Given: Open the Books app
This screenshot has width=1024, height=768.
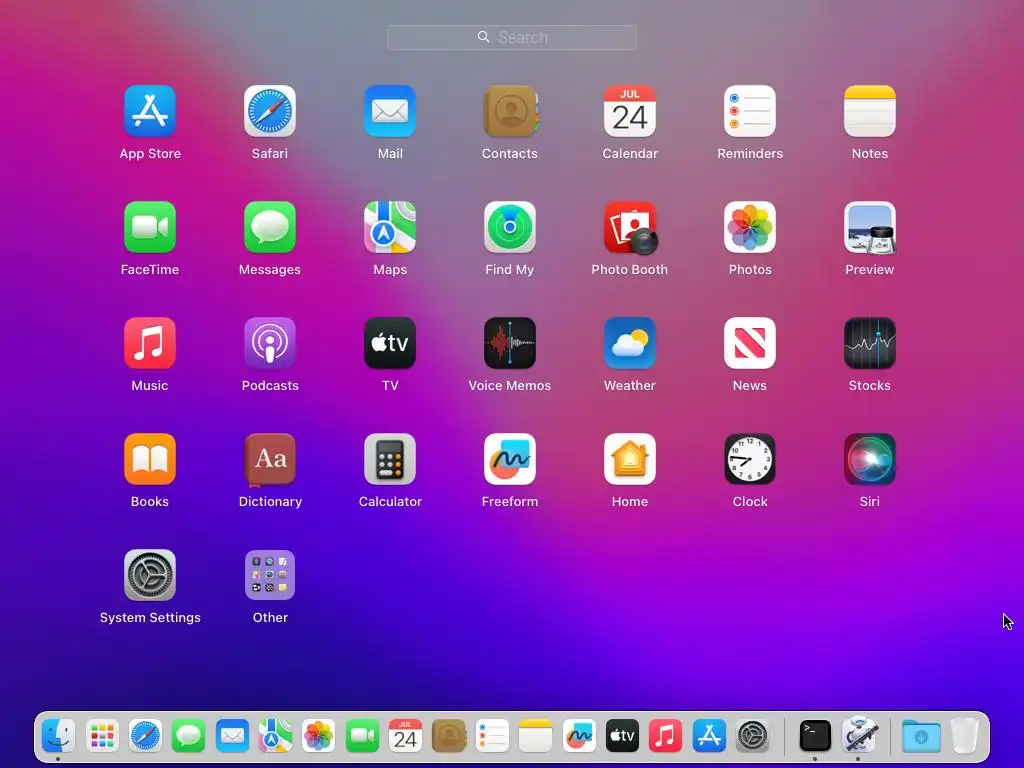Looking at the screenshot, I should click(x=150, y=459).
